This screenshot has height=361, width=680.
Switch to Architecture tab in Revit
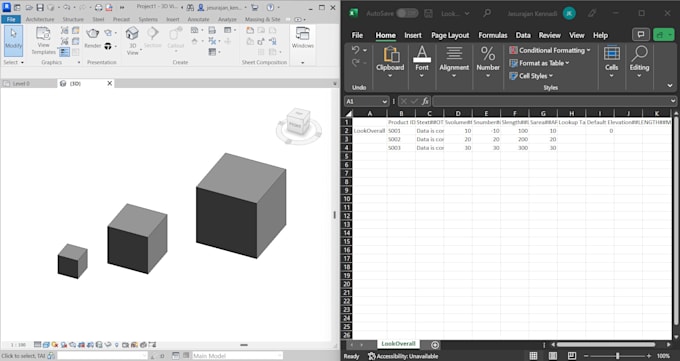39,20
